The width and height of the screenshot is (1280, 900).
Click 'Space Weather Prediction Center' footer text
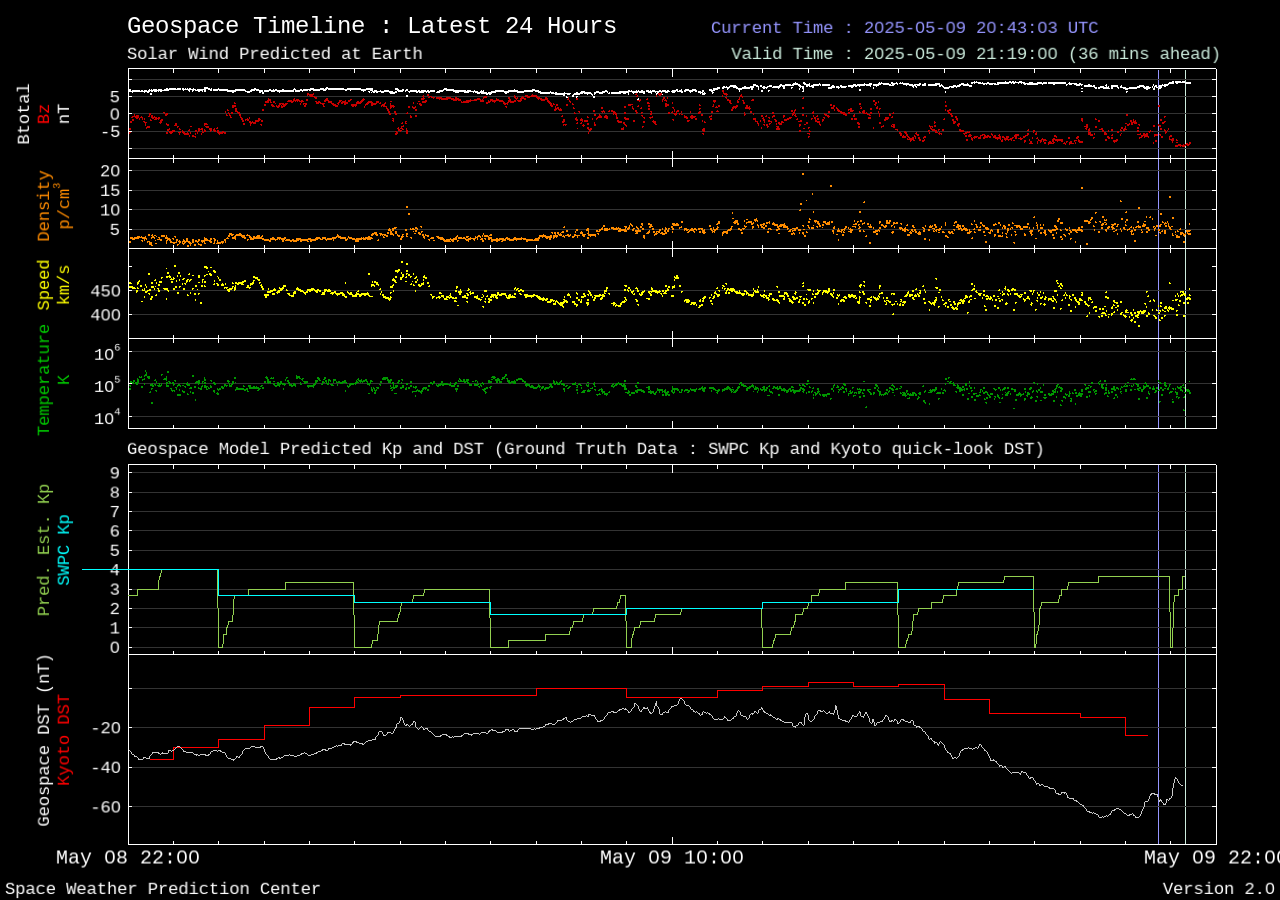pyautogui.click(x=163, y=888)
